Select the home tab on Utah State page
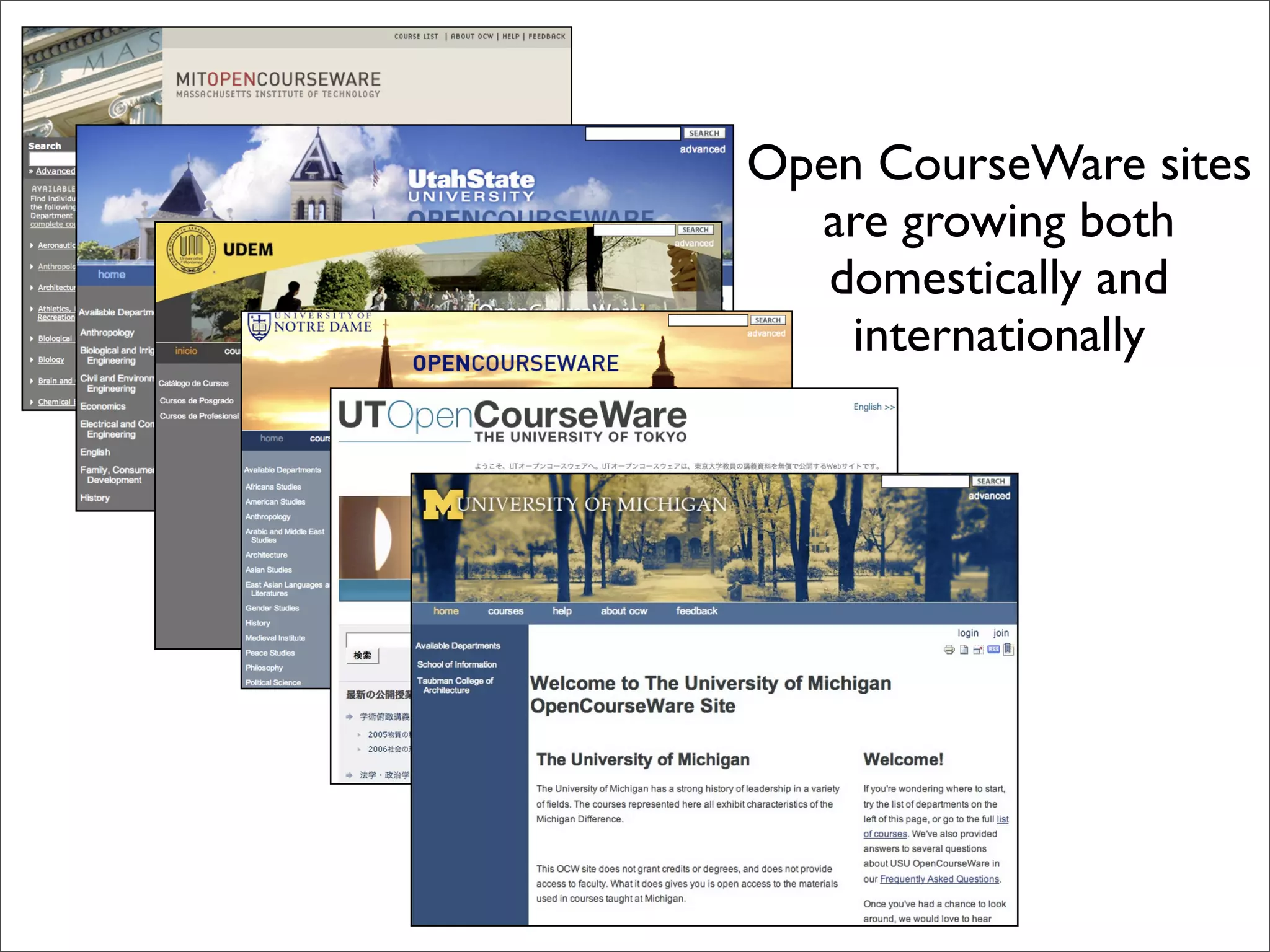The image size is (1270, 952). click(x=112, y=275)
